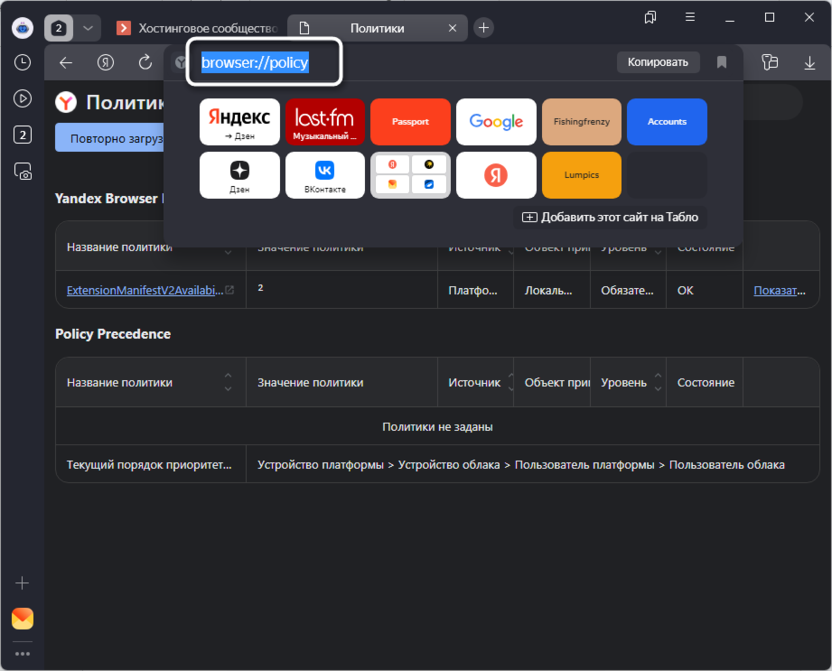Screen dimensions: 832x671
Task: Open ВКонтакте tile
Action: [x=325, y=175]
